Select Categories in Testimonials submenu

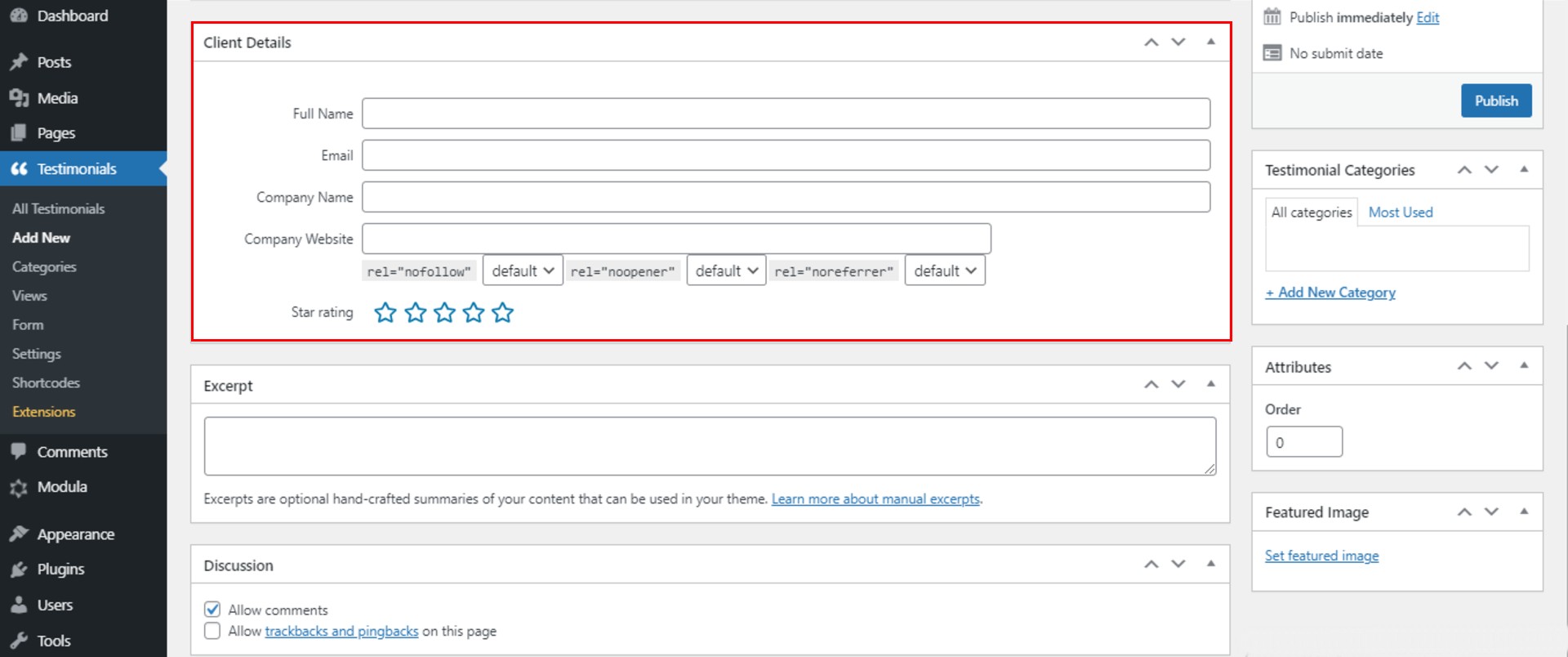(44, 267)
